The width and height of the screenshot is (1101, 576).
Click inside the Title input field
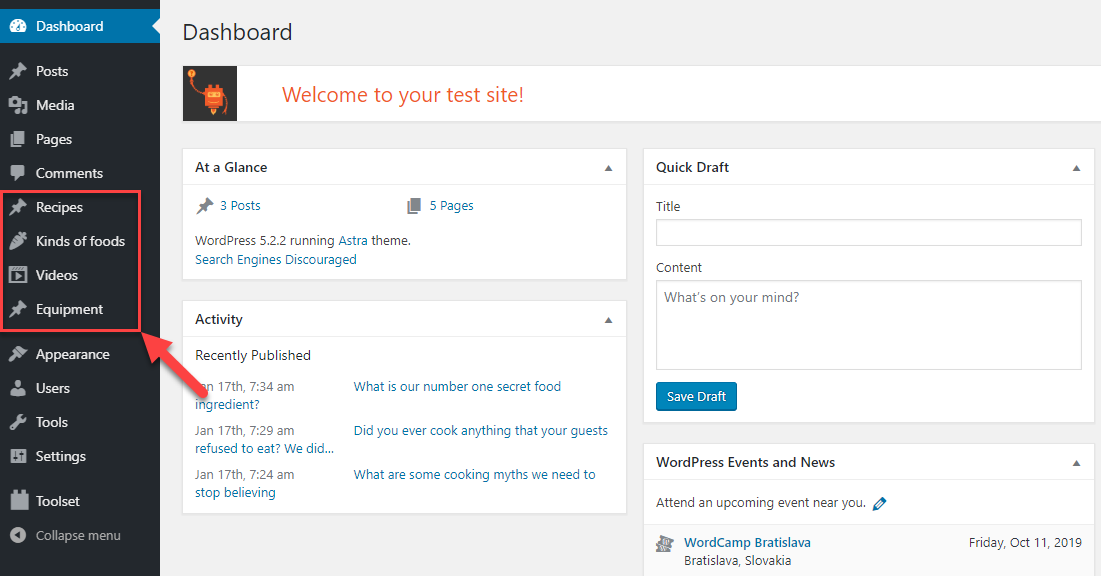868,232
